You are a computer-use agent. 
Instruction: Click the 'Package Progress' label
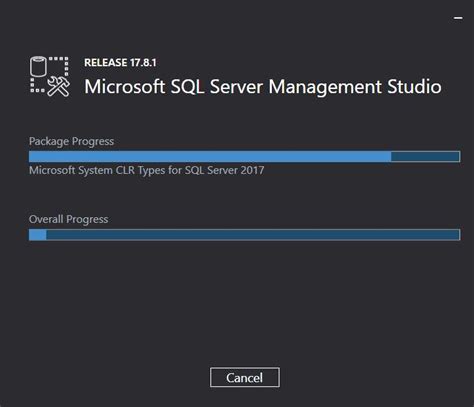click(71, 141)
